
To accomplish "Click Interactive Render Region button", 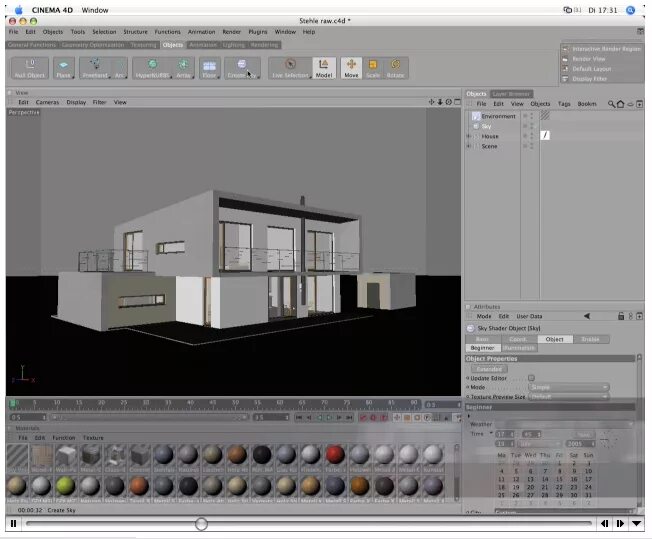I will [x=602, y=49].
